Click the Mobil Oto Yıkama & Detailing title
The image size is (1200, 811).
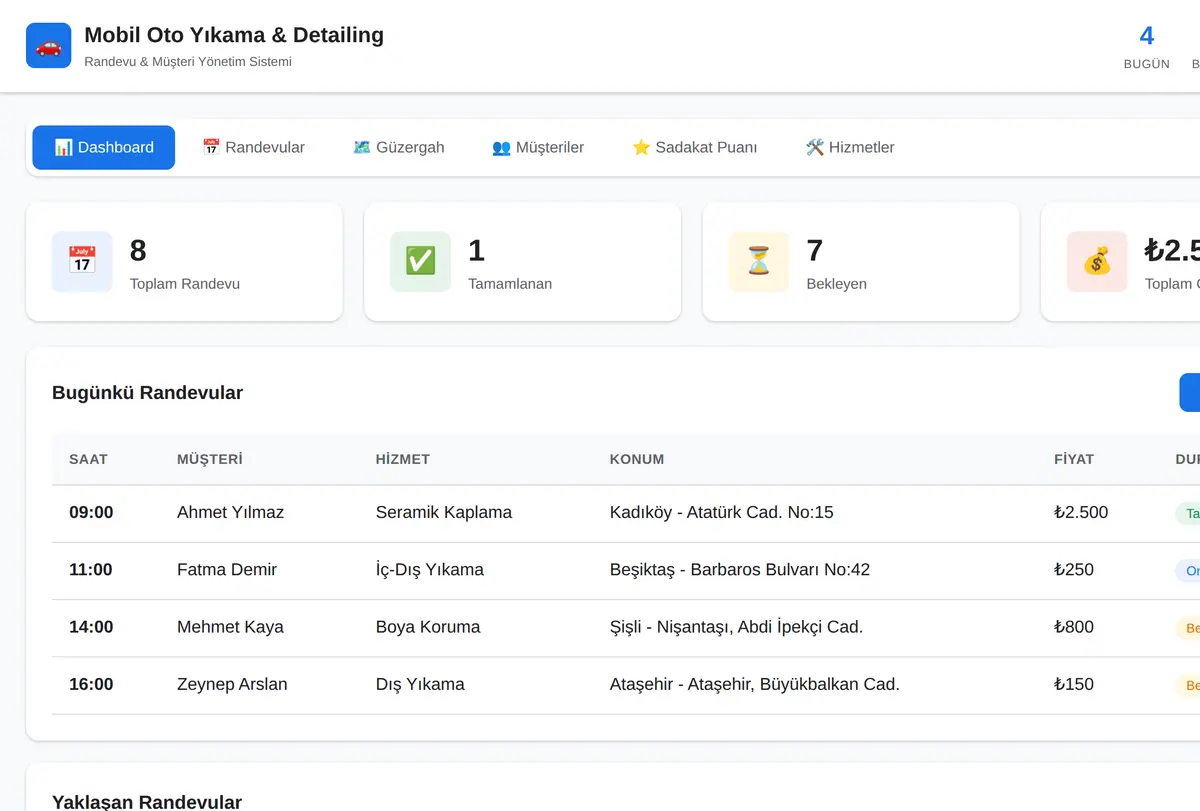[x=234, y=35]
